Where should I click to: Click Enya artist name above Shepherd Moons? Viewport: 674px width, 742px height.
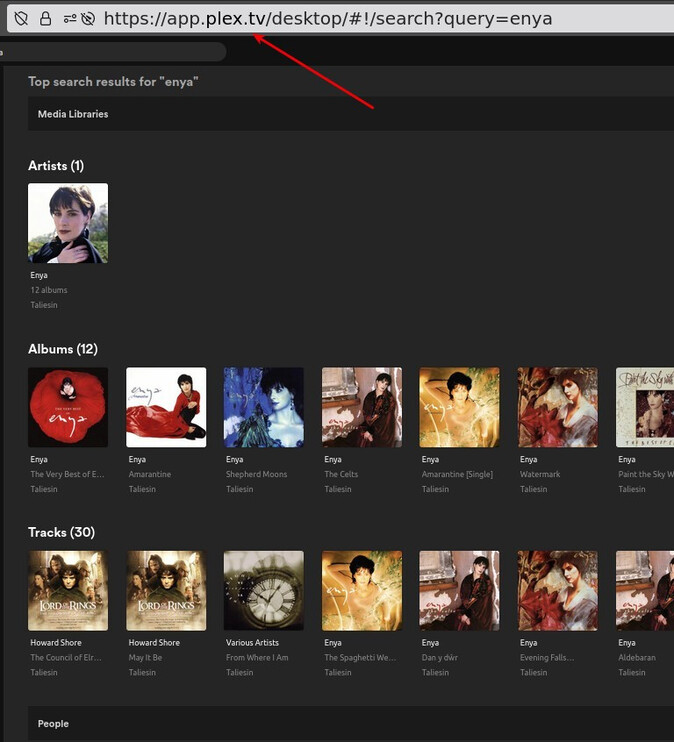coord(234,459)
